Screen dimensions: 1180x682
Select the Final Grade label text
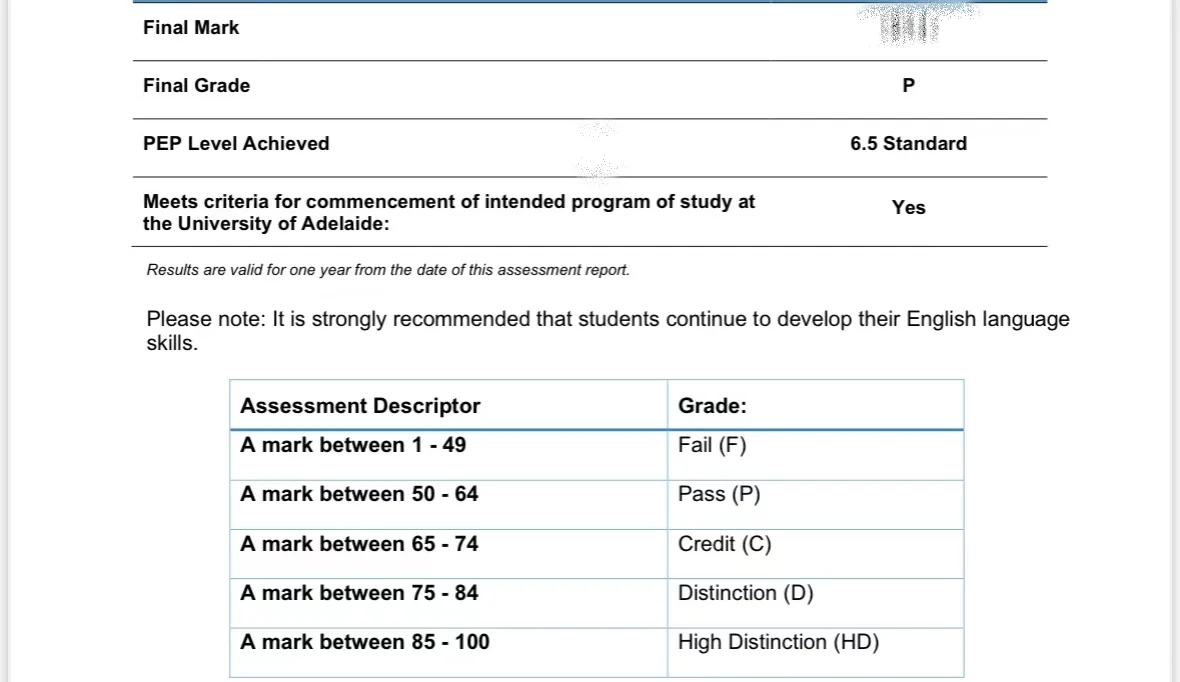[x=196, y=86]
